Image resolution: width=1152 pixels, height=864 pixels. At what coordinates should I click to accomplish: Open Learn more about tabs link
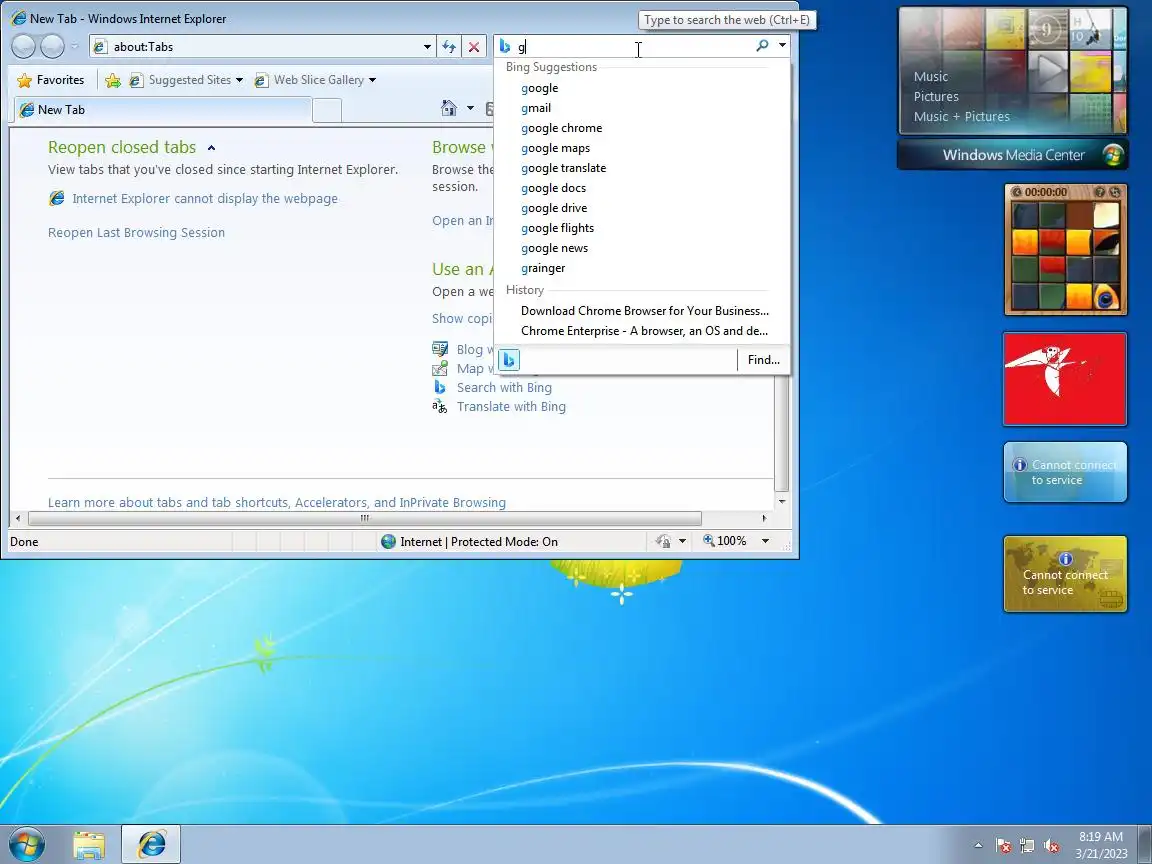[276, 503]
